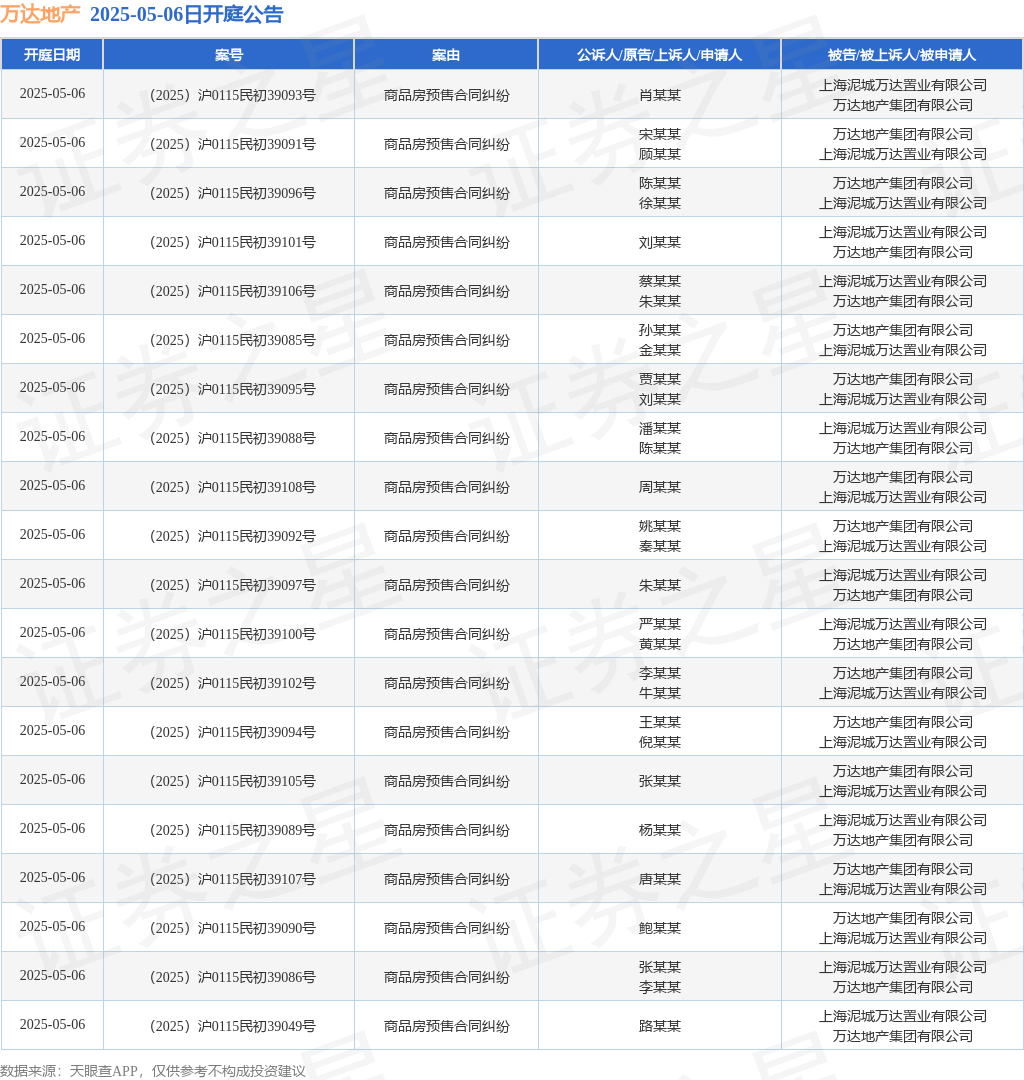Select plaintiff 周某某

[660, 486]
